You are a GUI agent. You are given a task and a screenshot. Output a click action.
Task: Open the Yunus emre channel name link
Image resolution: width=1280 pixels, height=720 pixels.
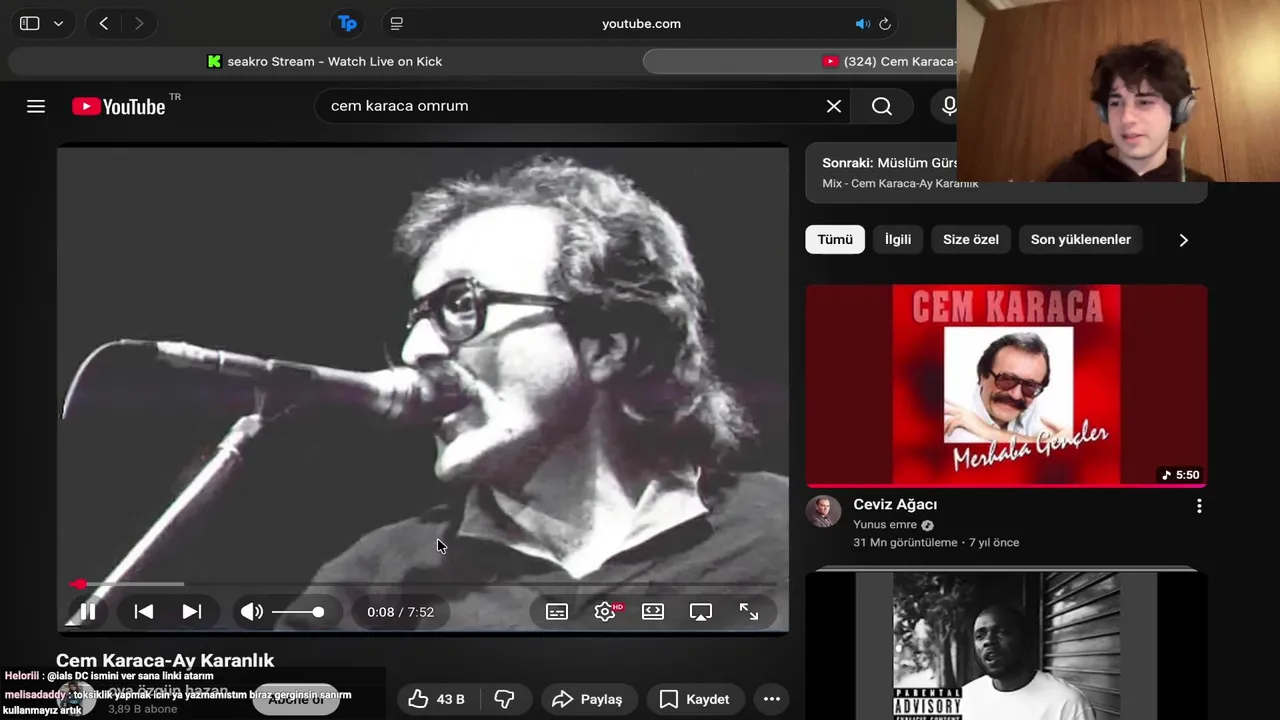(x=885, y=525)
